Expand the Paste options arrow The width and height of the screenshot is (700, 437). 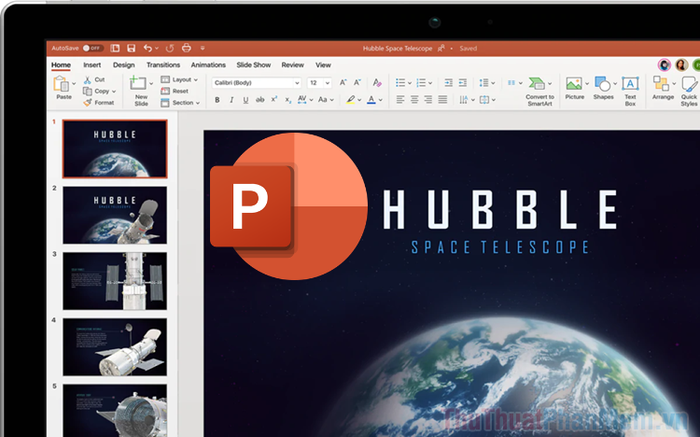pyautogui.click(x=74, y=84)
